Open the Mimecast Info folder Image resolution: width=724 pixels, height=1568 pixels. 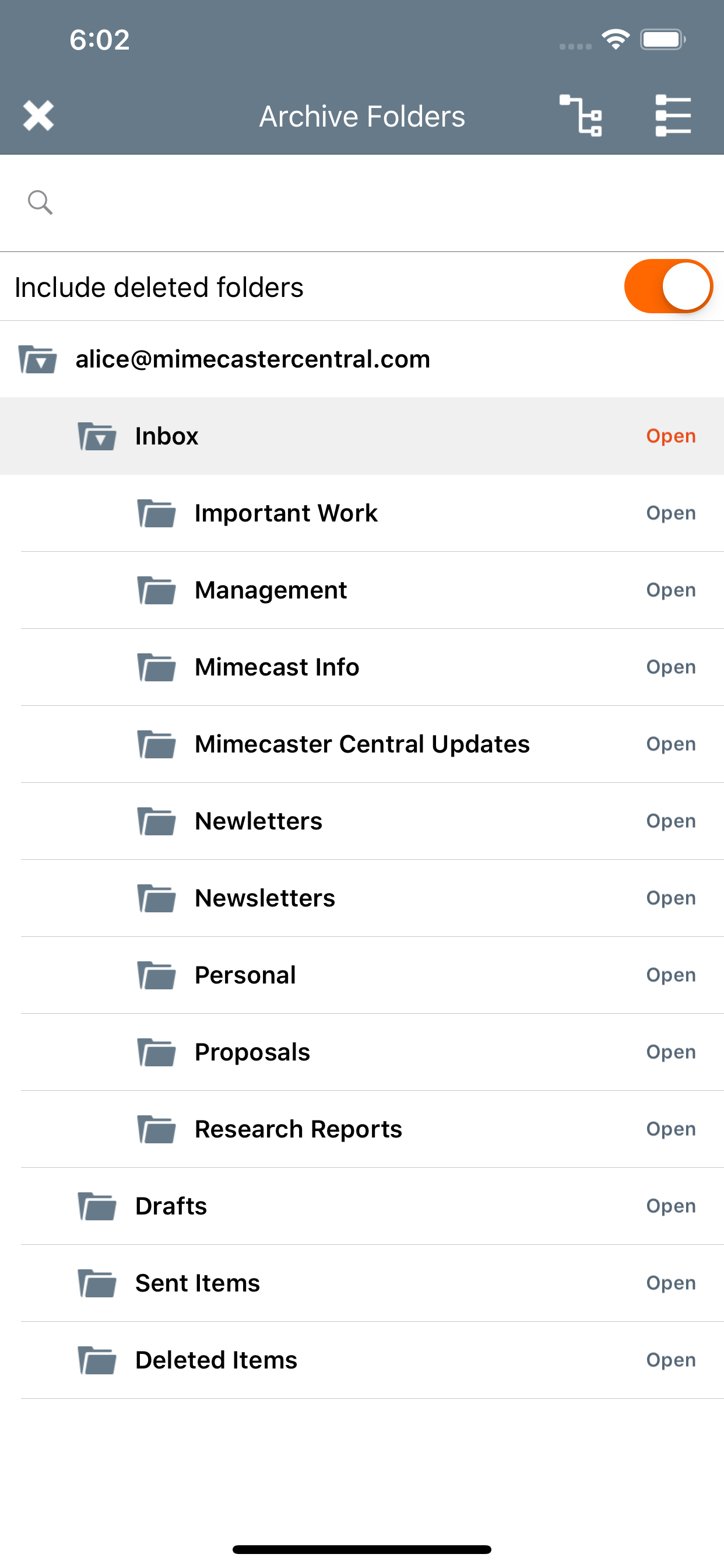pyautogui.click(x=671, y=667)
